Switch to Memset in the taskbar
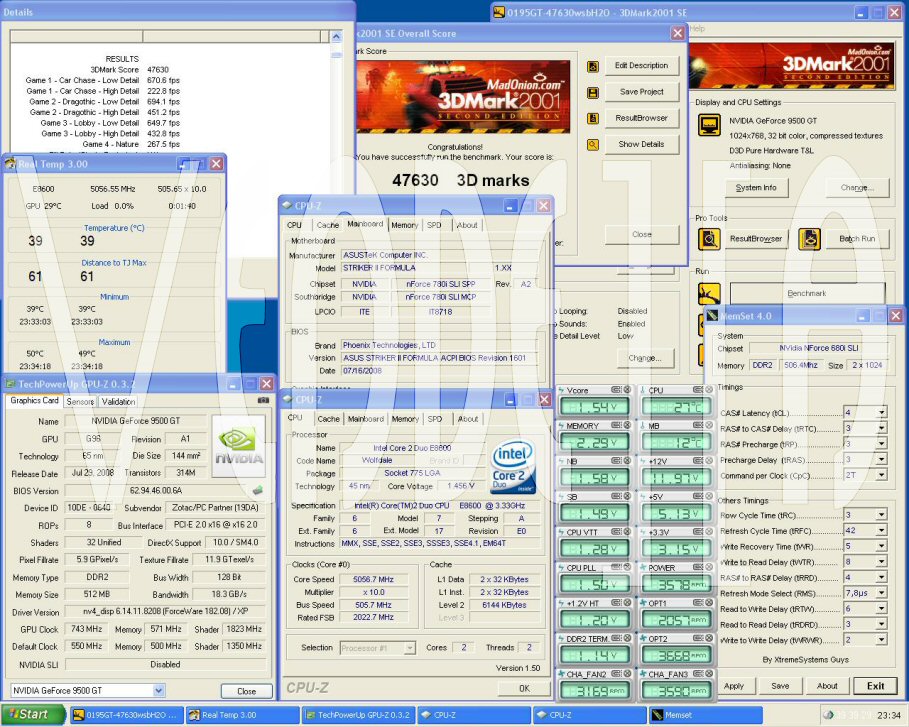This screenshot has width=909, height=727. (704, 715)
